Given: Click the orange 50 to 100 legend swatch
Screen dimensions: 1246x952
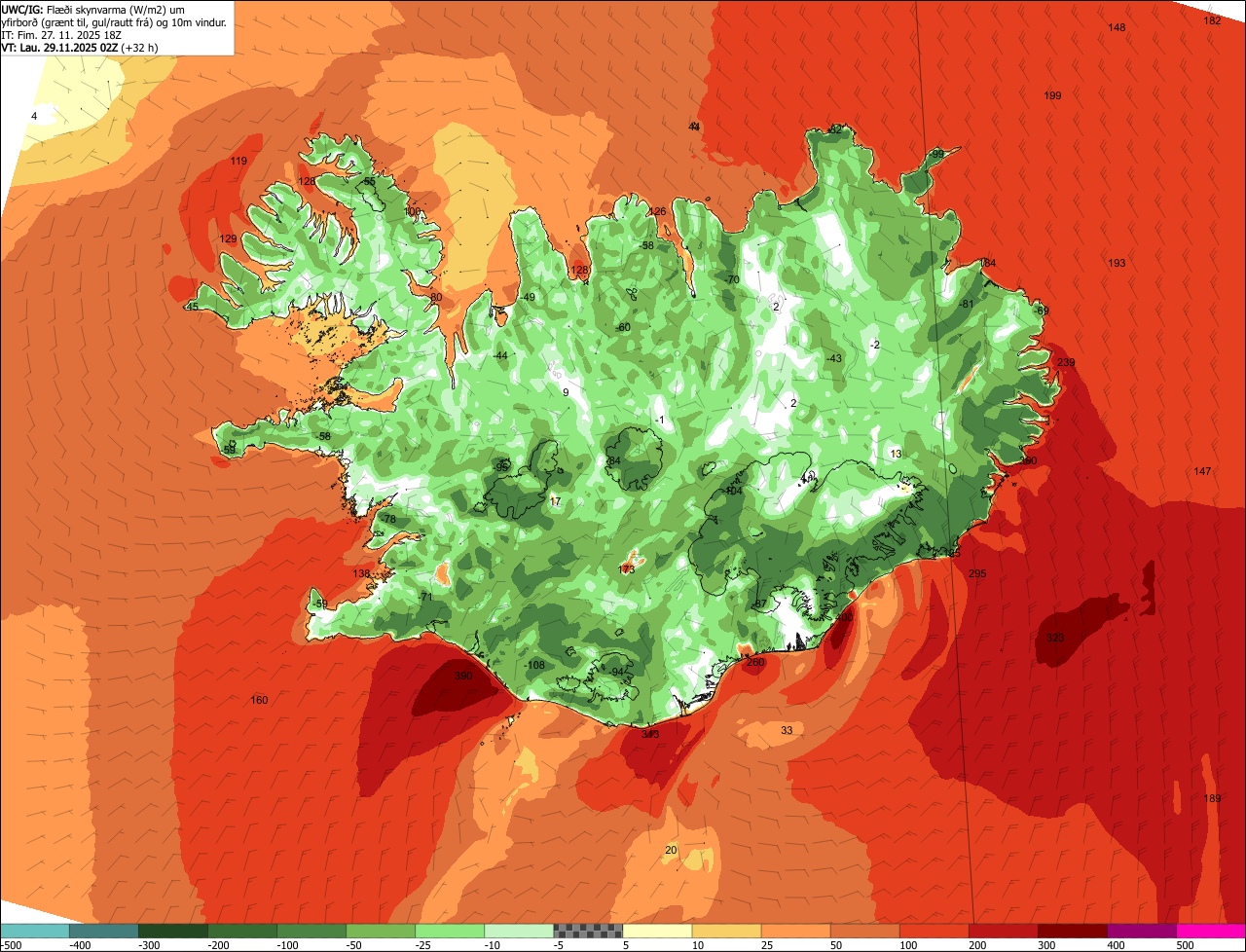Looking at the screenshot, I should point(864,931).
